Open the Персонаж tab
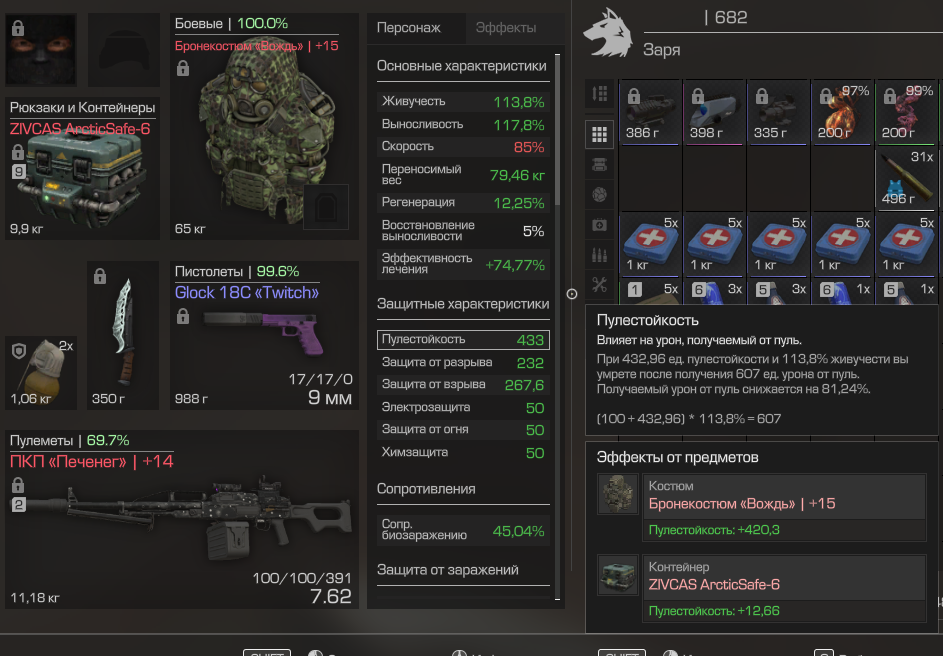The image size is (943, 656). pyautogui.click(x=409, y=28)
